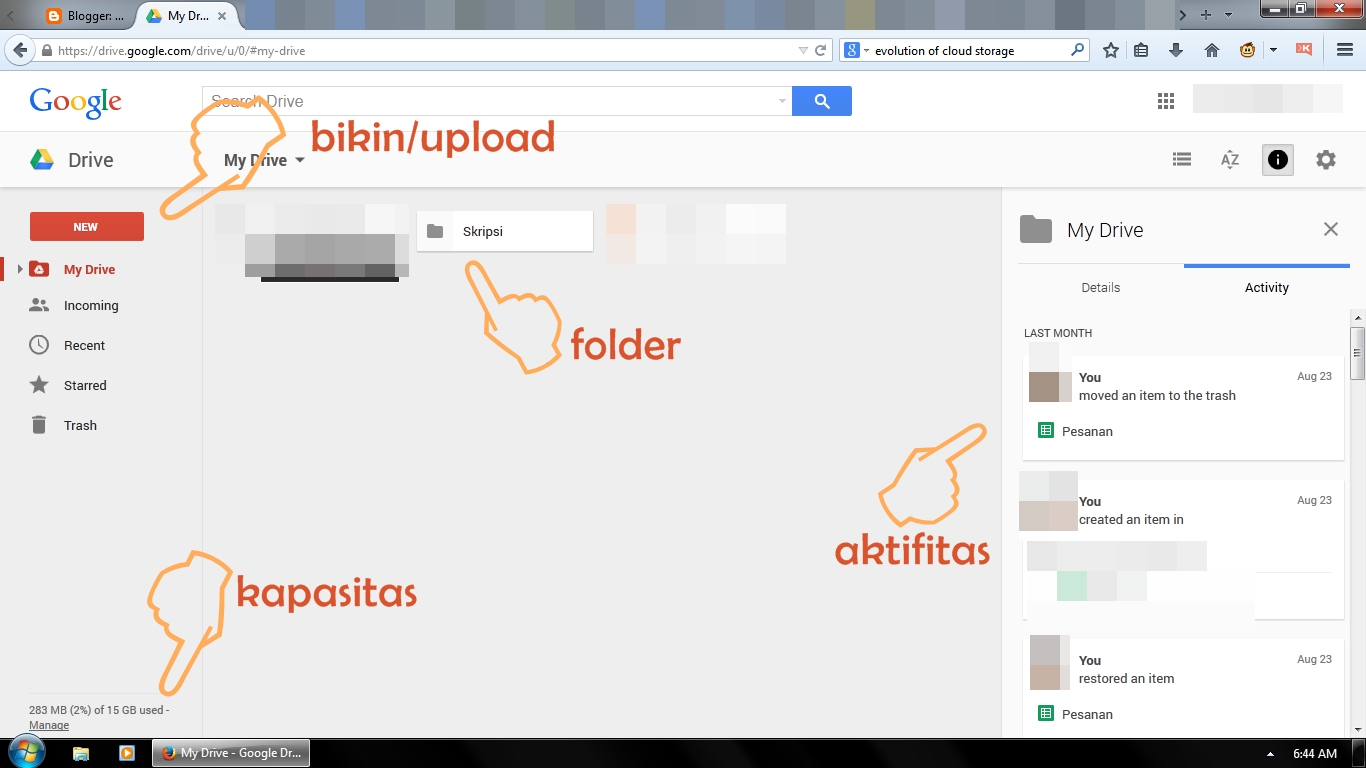Screen dimensions: 1366x768
Task: Open the Firefox hamburger menu
Action: [1345, 50]
